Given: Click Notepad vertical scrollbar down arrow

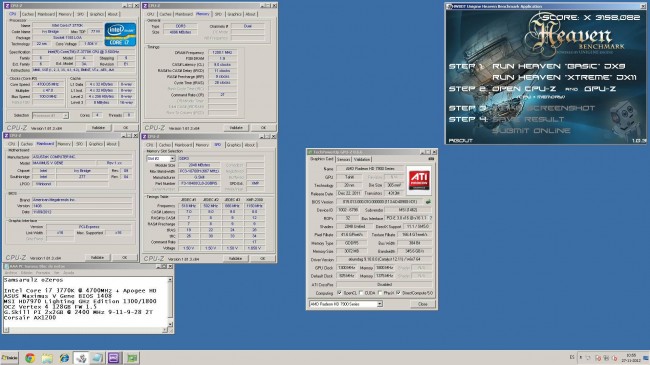Looking at the screenshot, I should click(170, 324).
